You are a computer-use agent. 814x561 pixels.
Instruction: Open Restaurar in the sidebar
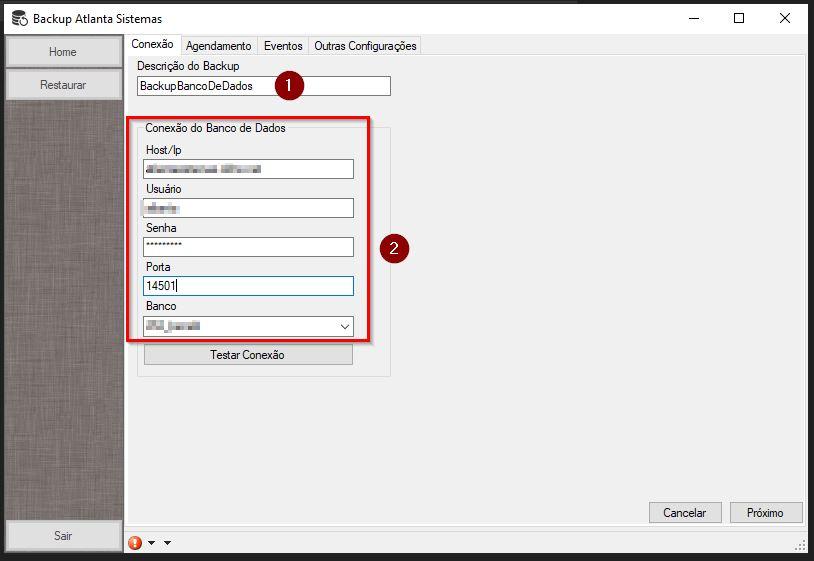coord(63,85)
